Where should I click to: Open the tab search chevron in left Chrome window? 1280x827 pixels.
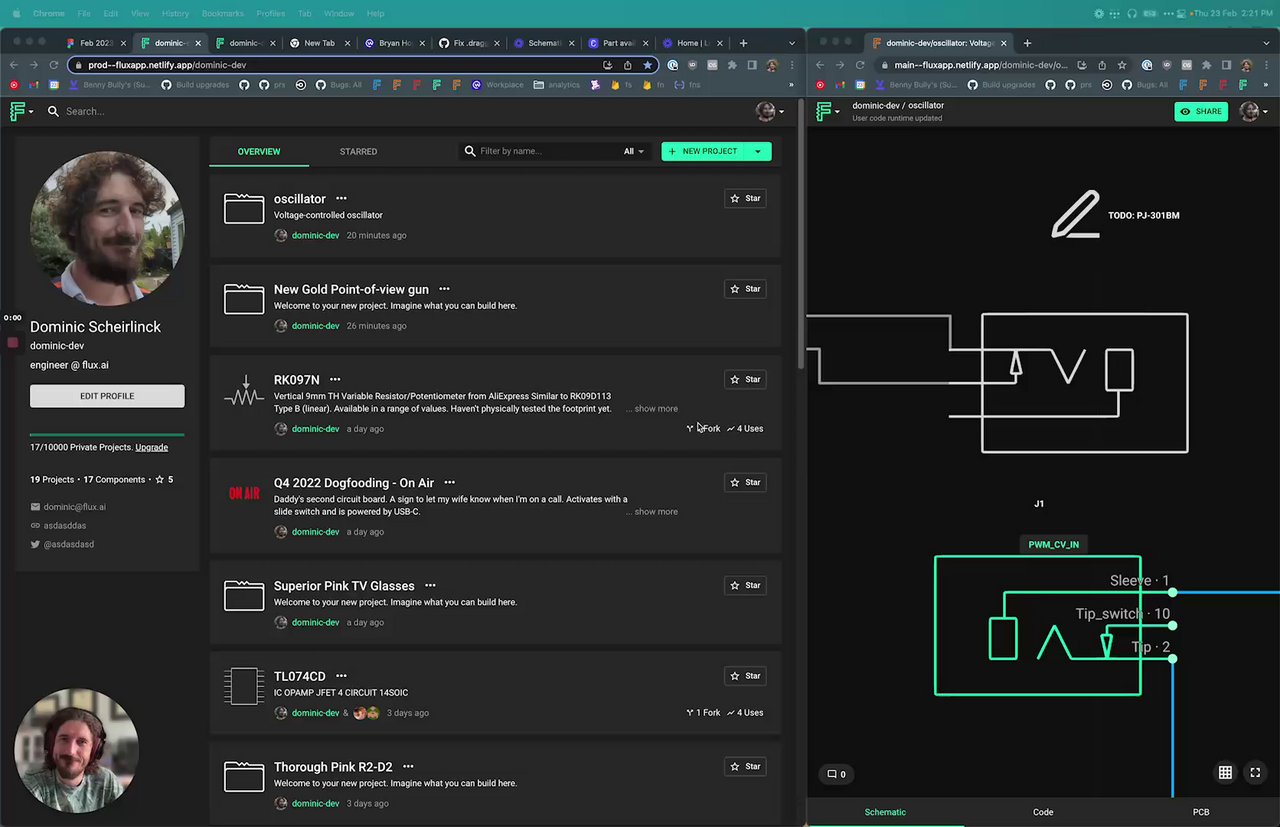pyautogui.click(x=792, y=43)
